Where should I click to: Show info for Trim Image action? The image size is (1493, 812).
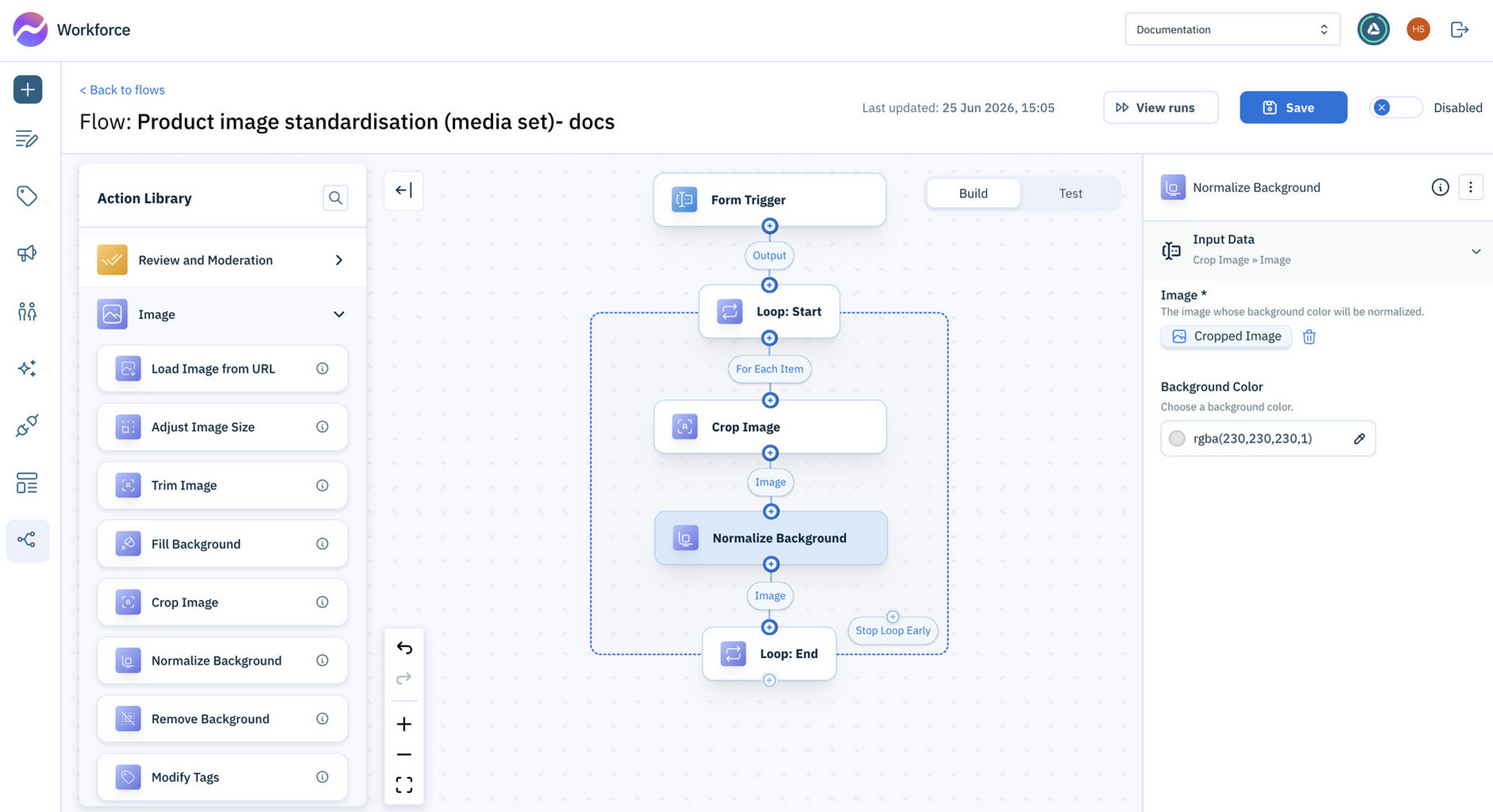click(322, 485)
